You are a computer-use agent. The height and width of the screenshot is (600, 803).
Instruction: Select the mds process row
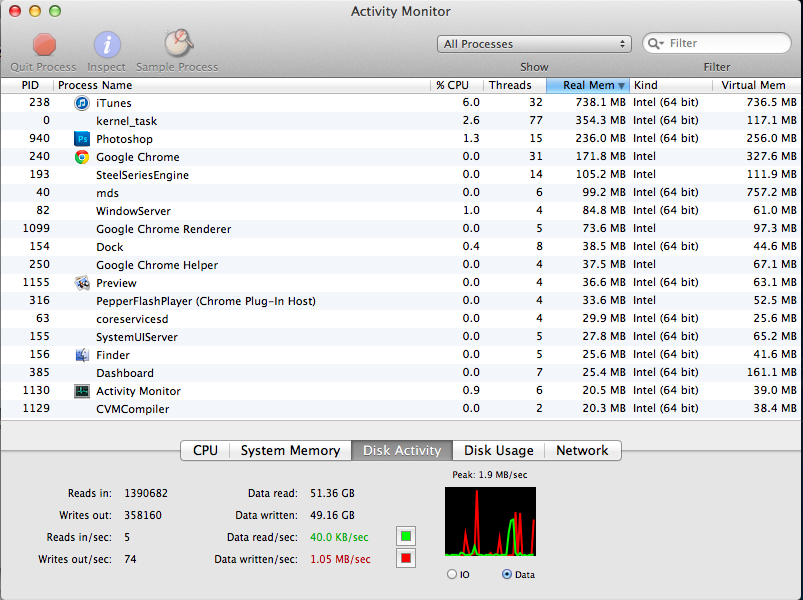tap(402, 193)
